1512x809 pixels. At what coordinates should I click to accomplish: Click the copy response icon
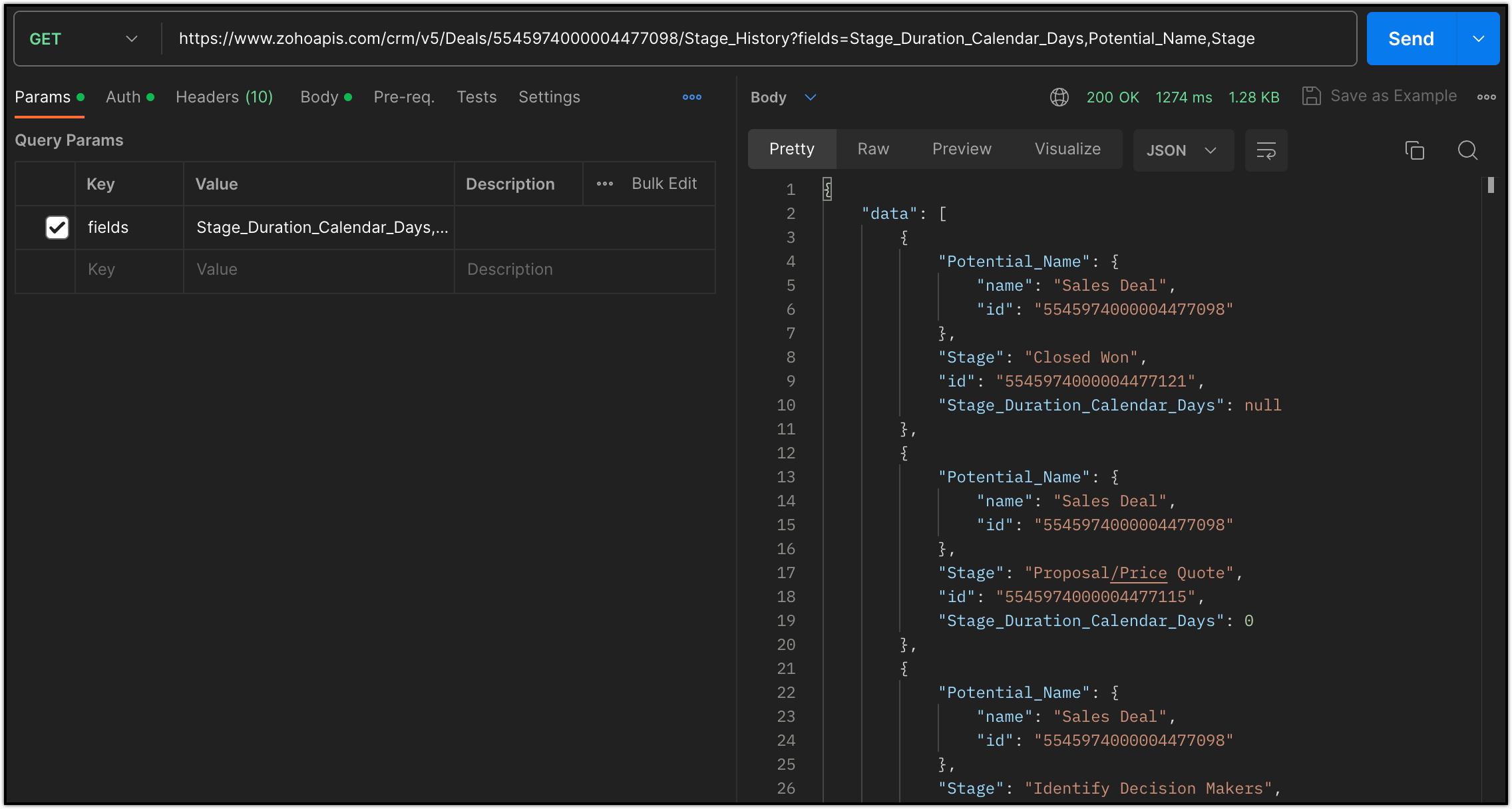tap(1414, 150)
